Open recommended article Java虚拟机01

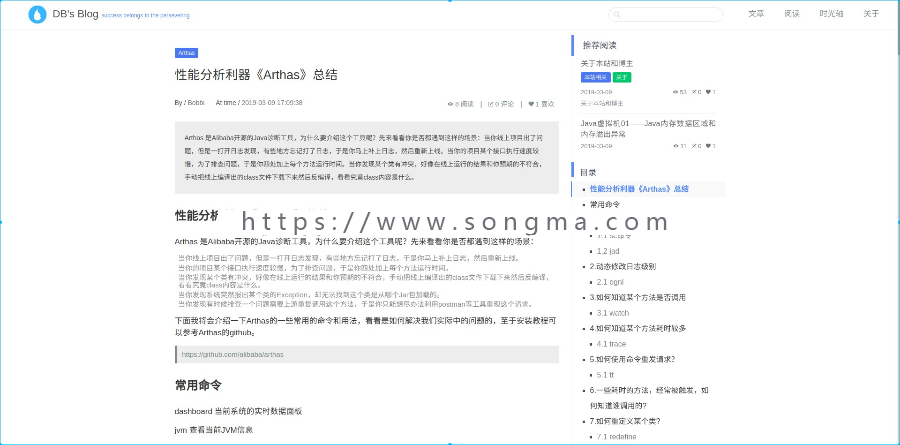point(648,129)
